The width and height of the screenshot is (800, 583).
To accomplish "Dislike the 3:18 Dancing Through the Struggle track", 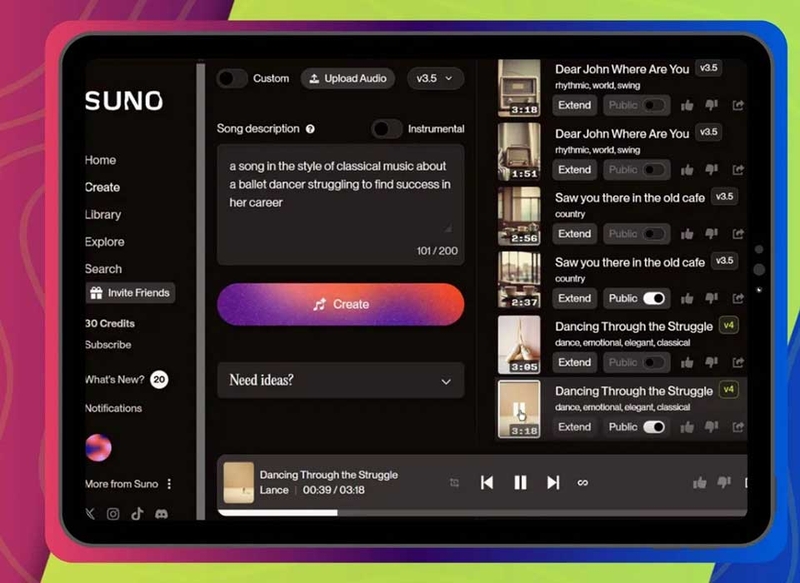I will tap(712, 427).
